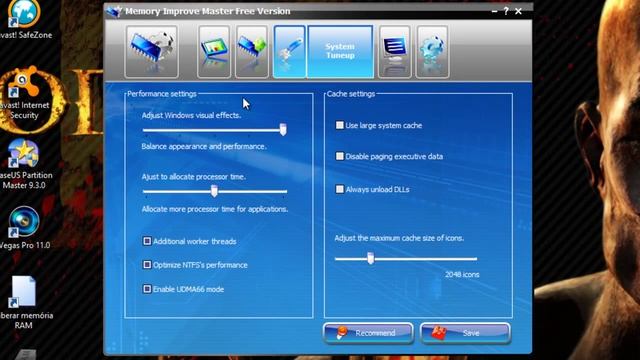Click the Windows visual effects slider handle
Image resolution: width=640 pixels, height=360 pixels.
[x=283, y=130]
